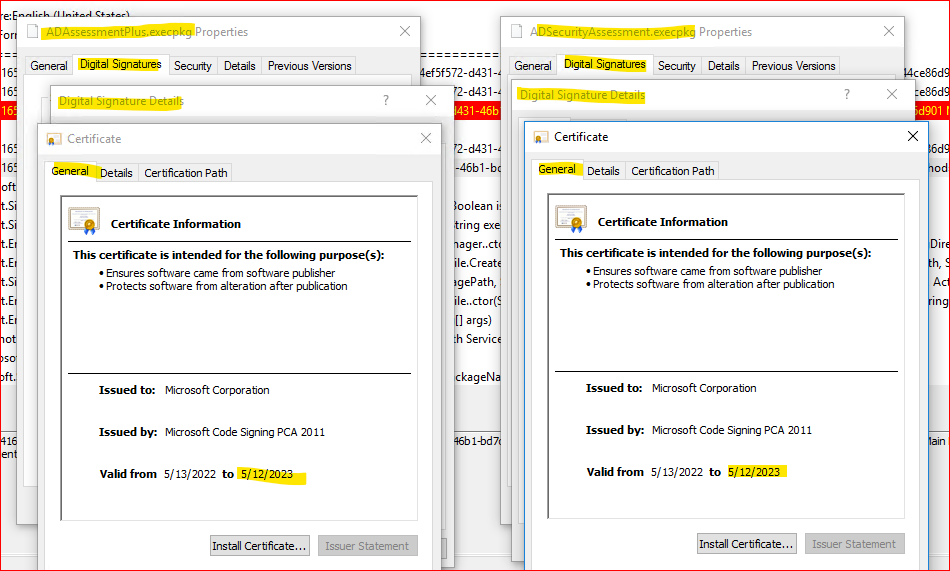Close left Digital Signature Details dialog

[431, 100]
